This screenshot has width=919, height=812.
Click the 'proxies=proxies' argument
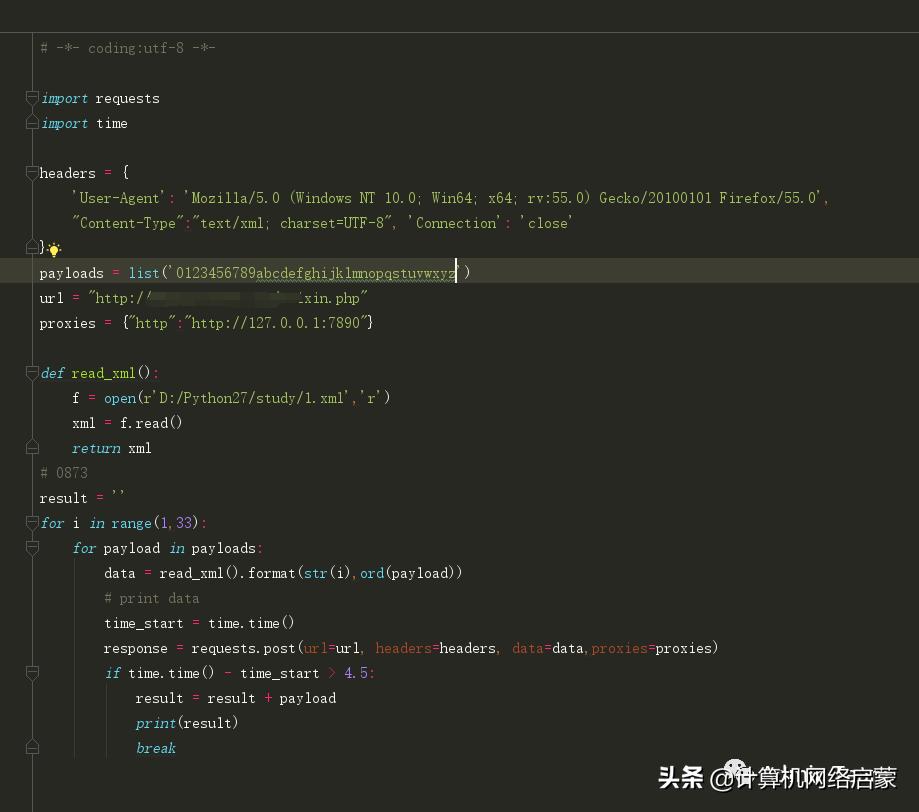point(651,648)
